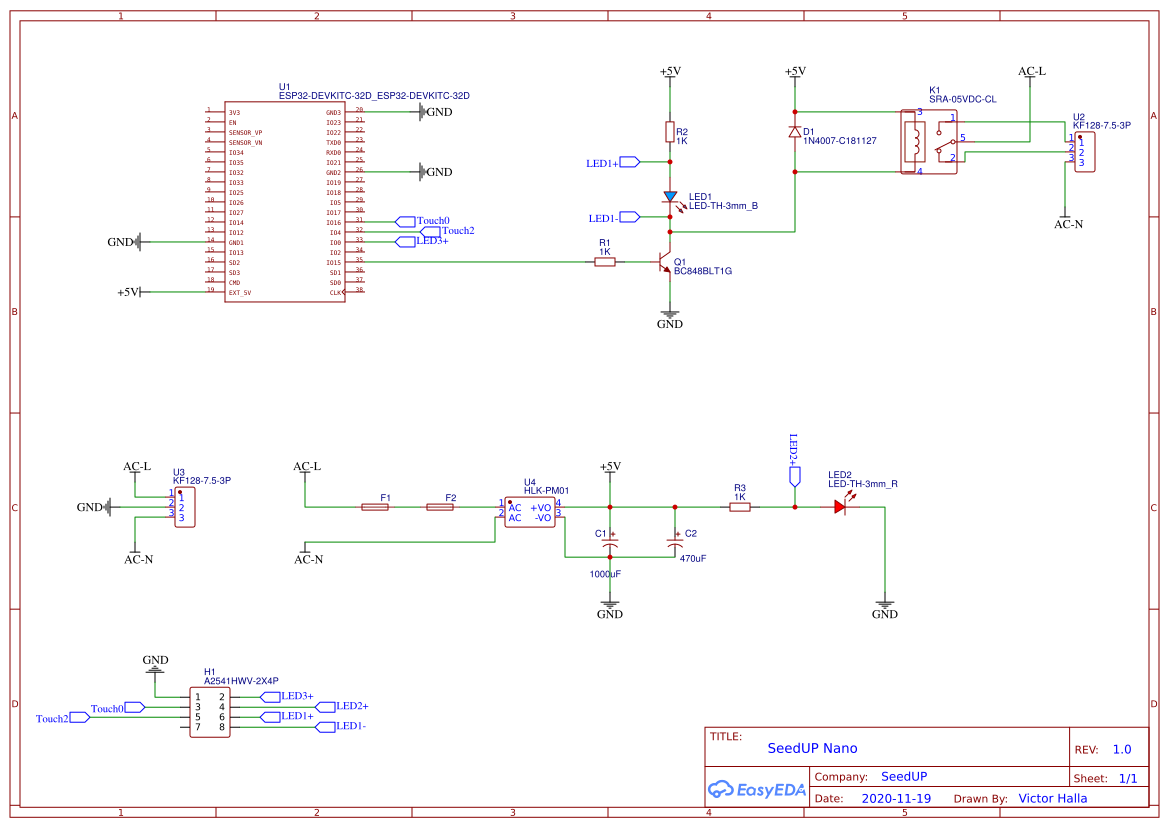Click the LED2+ net flag at header H1

pyautogui.click(x=326, y=707)
